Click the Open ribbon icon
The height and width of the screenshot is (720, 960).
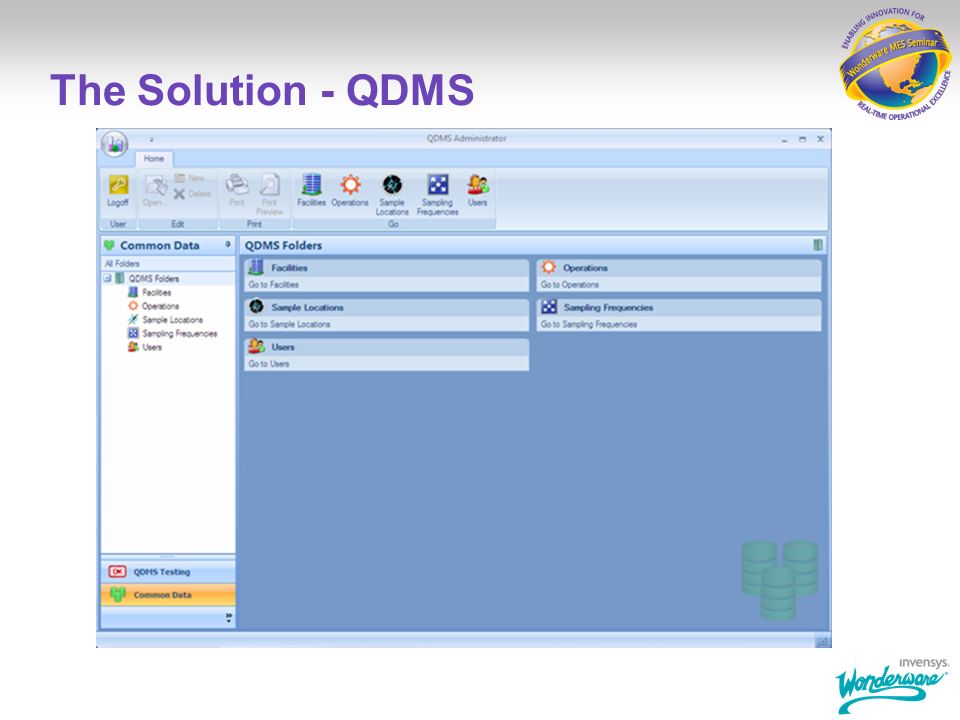point(156,184)
